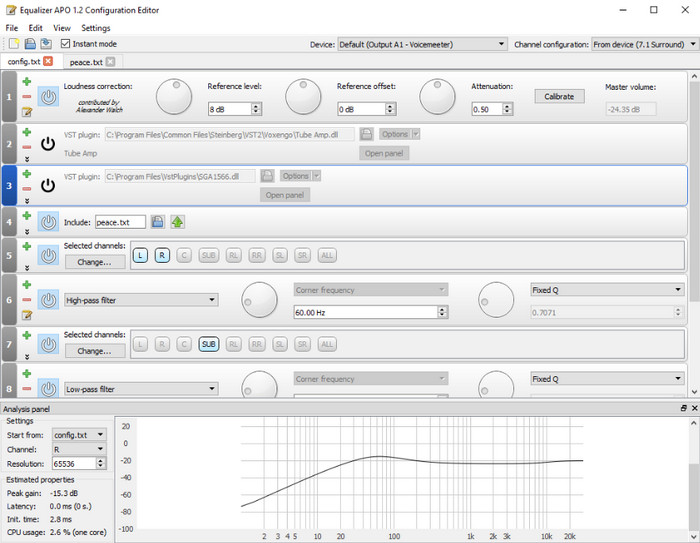Toggle power button on Loudness correction row
Viewport: 700px width, 543px height.
(48, 97)
